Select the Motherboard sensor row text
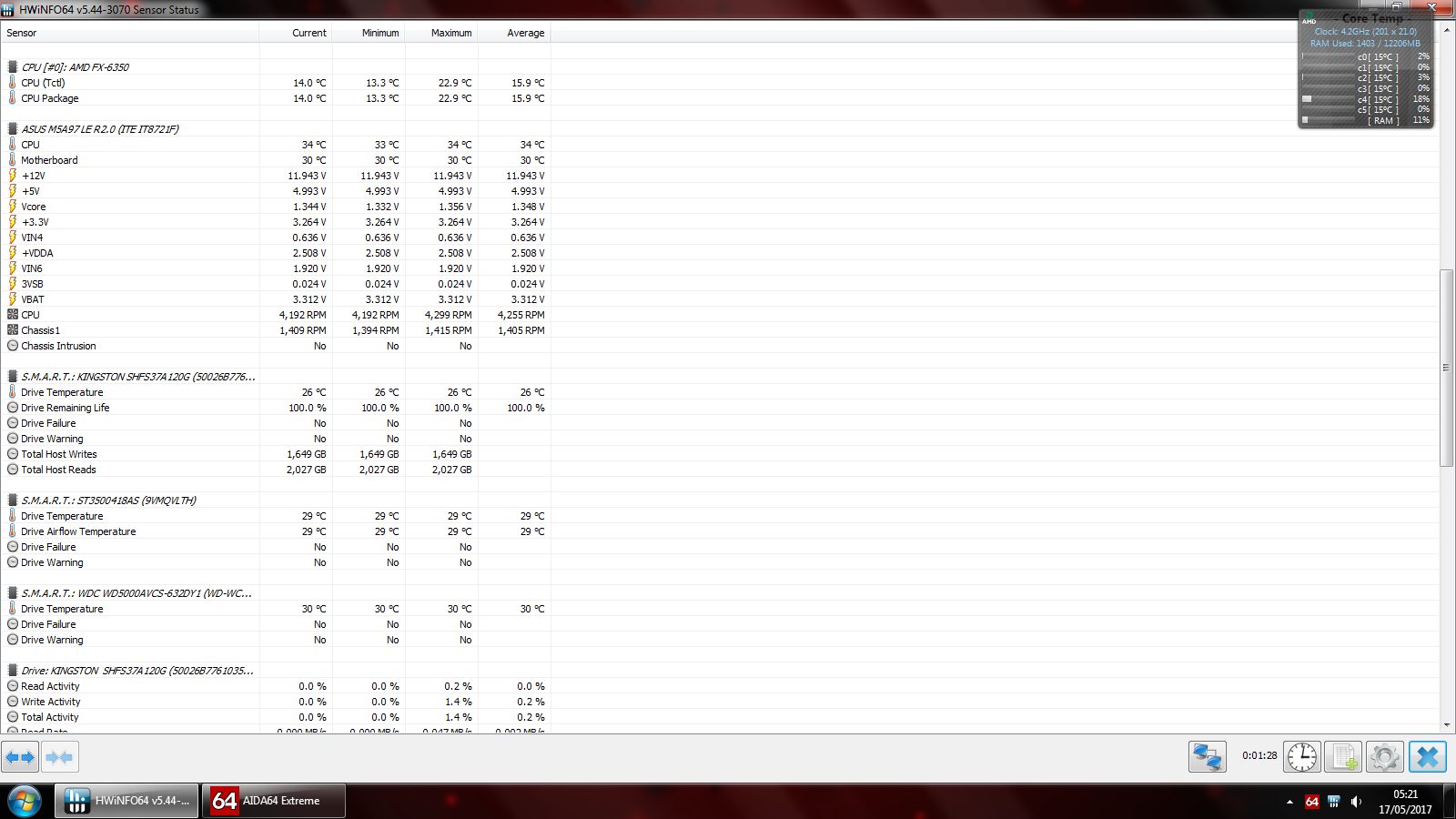1456x819 pixels. click(x=49, y=160)
